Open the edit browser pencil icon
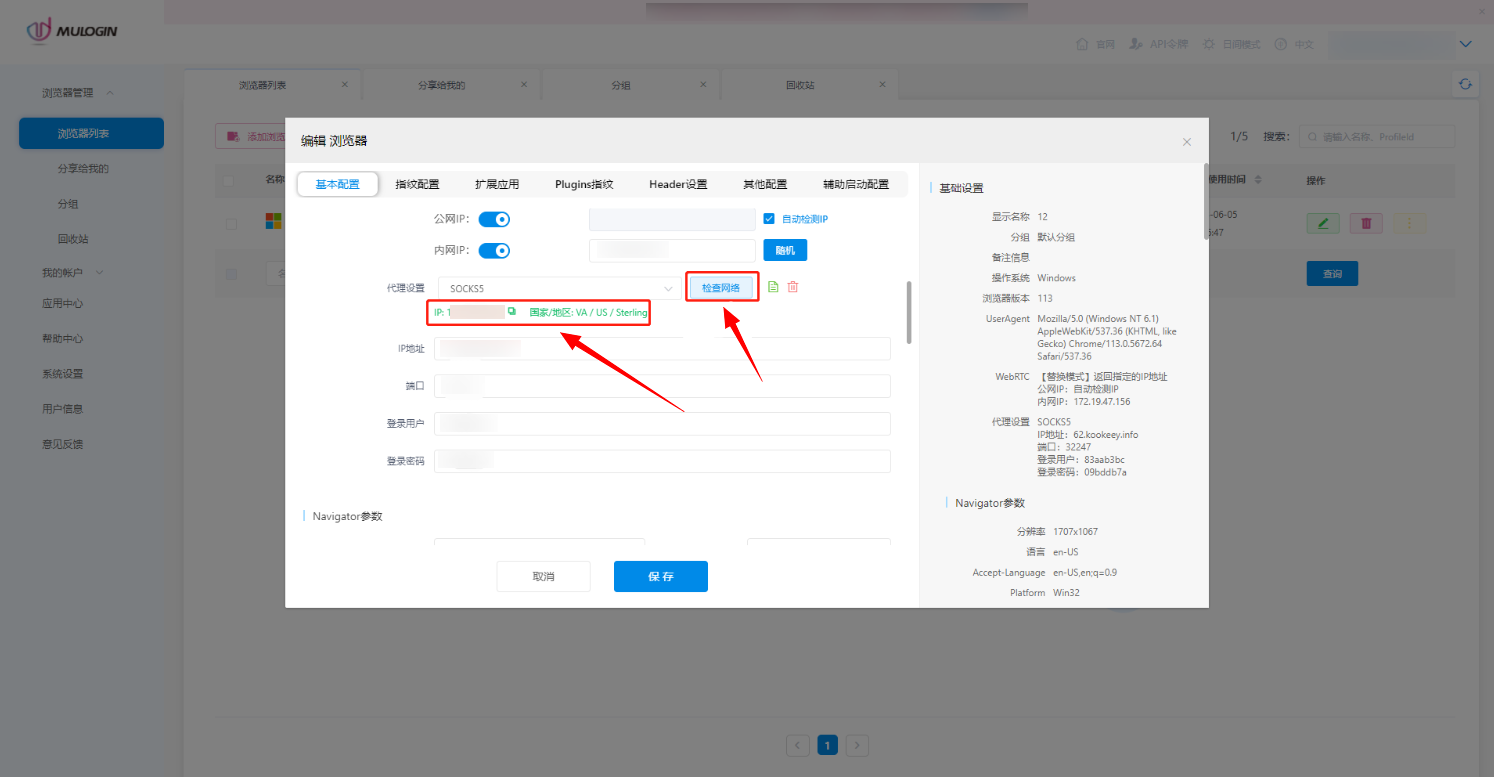The height and width of the screenshot is (777, 1494). [1322, 222]
